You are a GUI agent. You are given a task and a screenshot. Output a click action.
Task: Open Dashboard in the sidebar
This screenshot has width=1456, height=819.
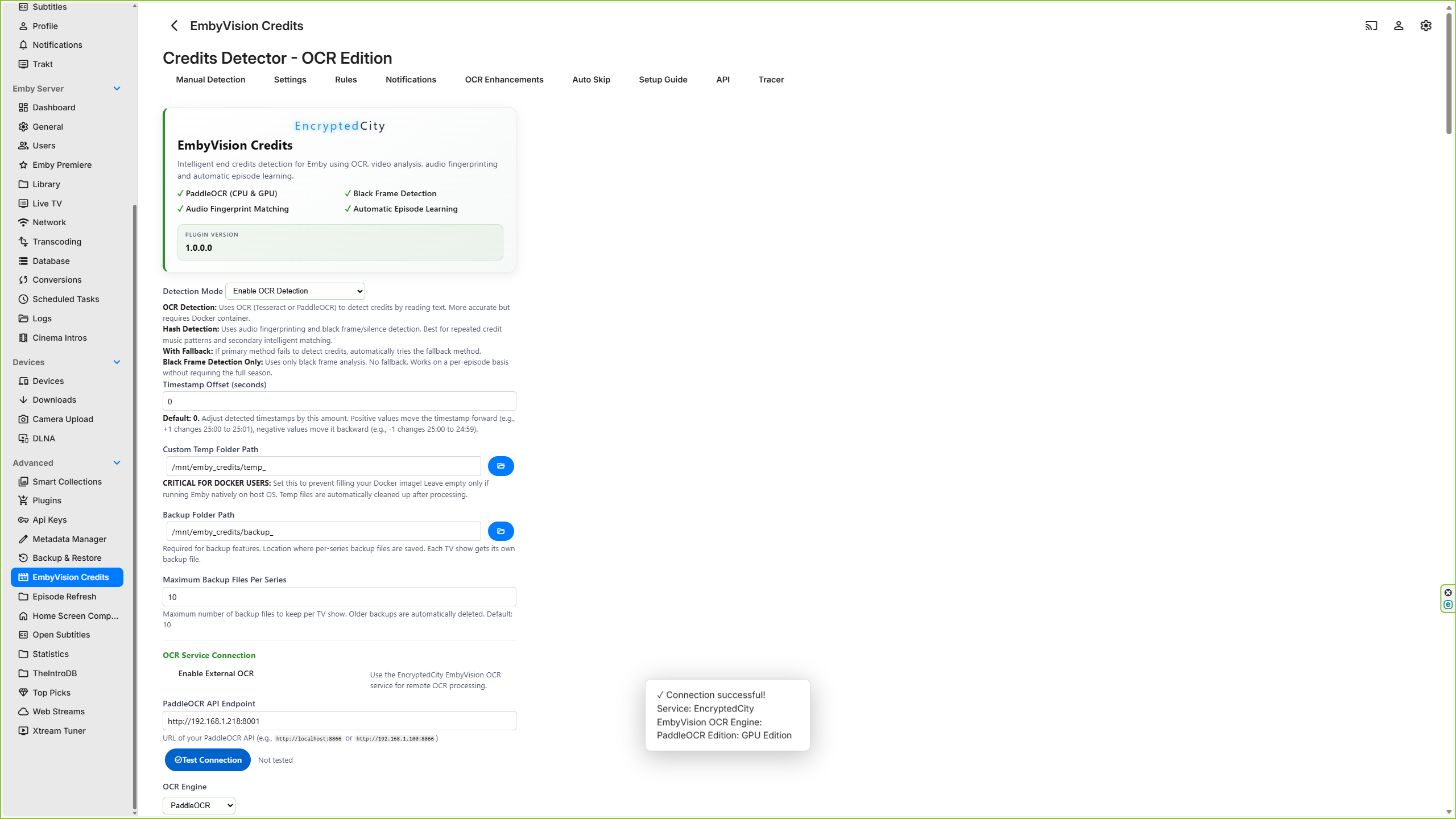point(67,107)
